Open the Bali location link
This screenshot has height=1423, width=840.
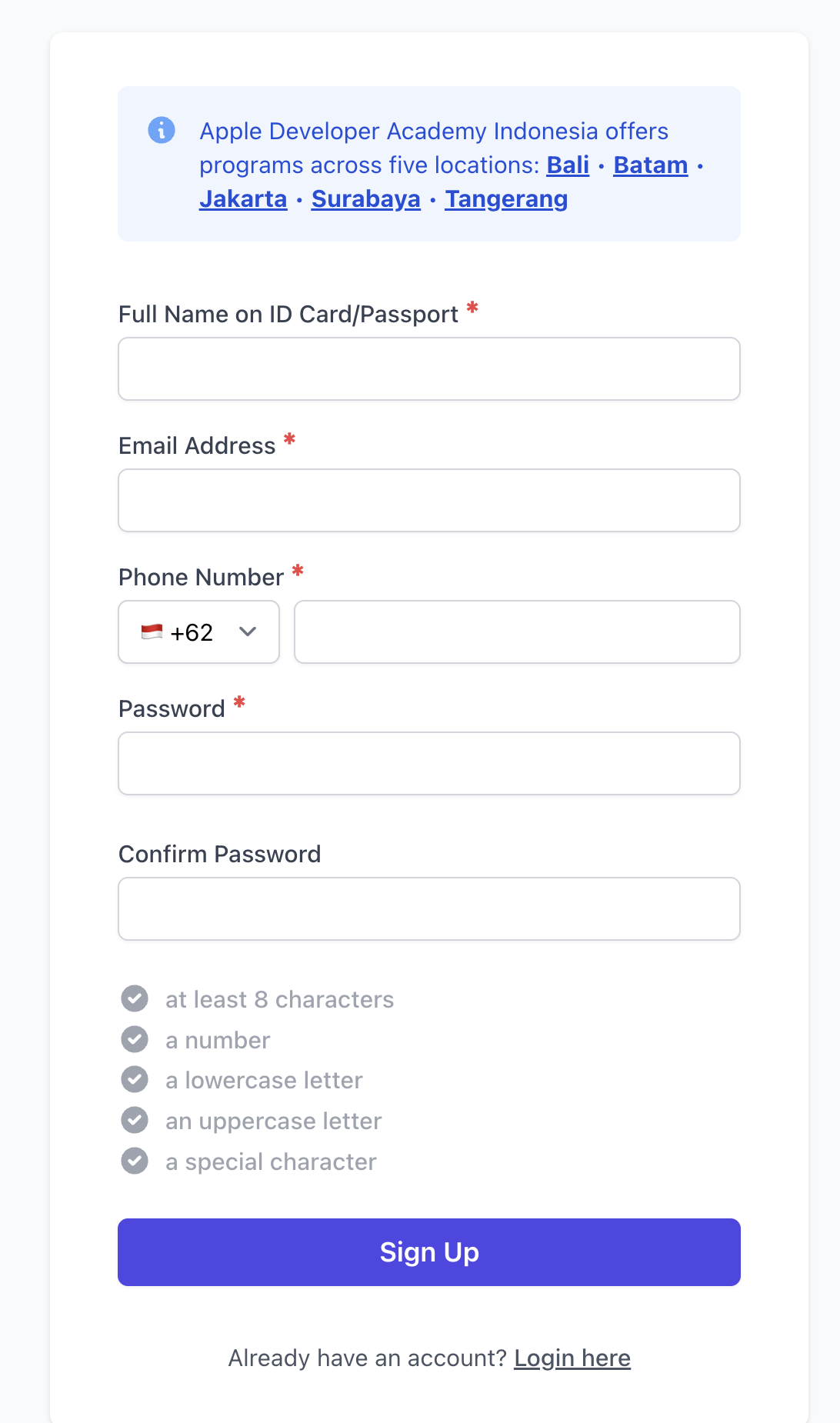567,165
